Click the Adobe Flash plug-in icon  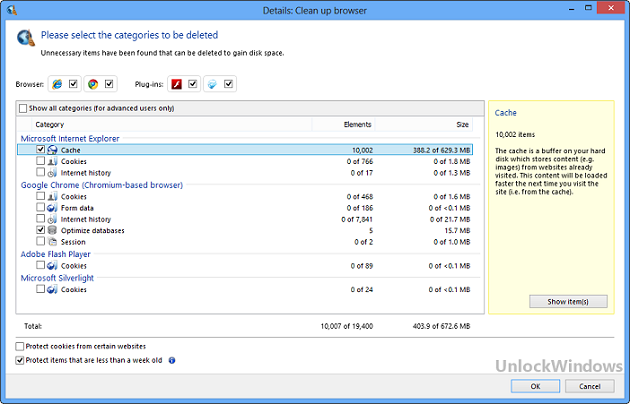[x=176, y=84]
